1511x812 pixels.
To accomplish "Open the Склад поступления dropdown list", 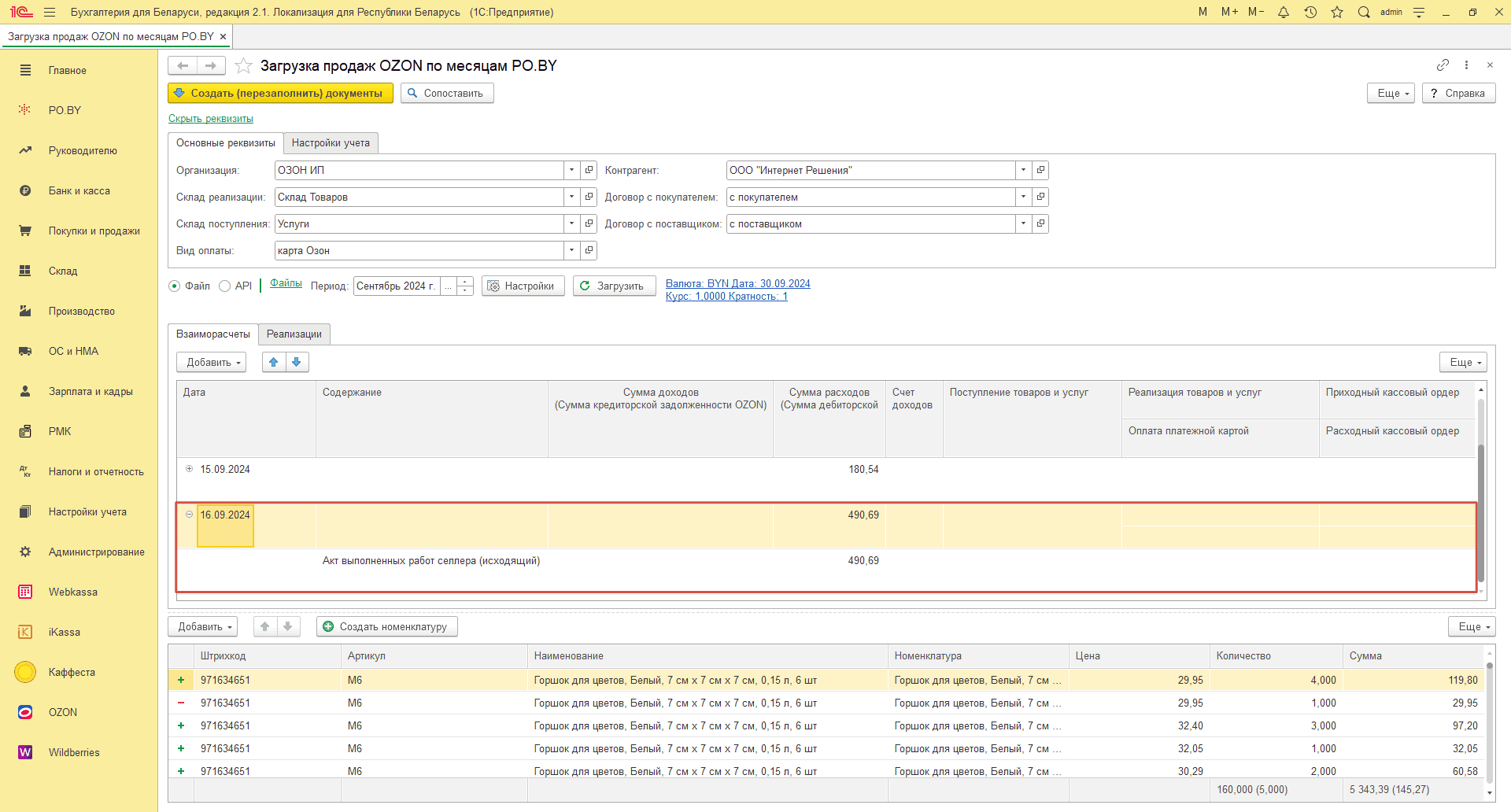I will (x=572, y=223).
